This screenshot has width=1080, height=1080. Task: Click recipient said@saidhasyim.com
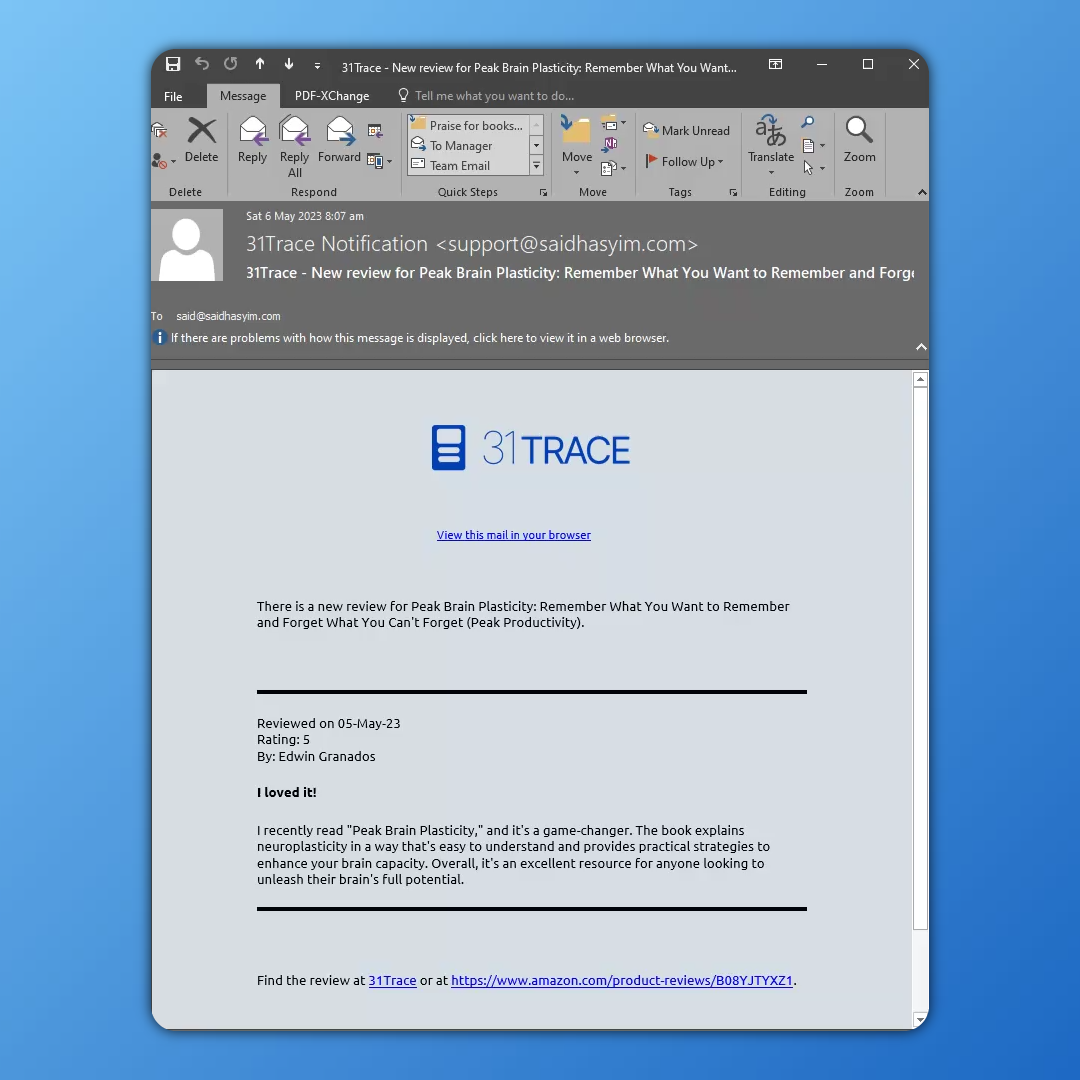coord(228,316)
